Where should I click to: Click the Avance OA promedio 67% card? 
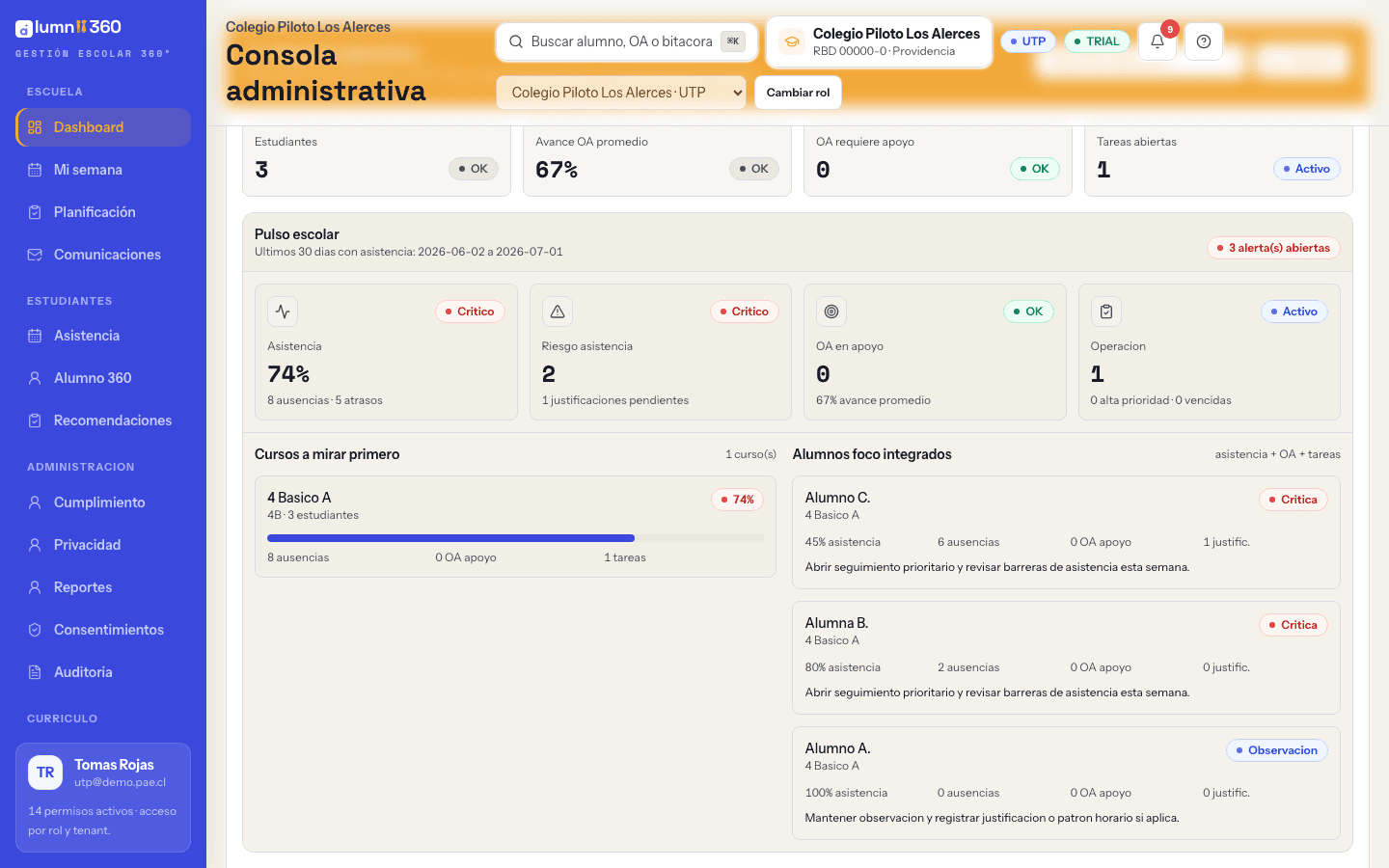click(x=657, y=160)
